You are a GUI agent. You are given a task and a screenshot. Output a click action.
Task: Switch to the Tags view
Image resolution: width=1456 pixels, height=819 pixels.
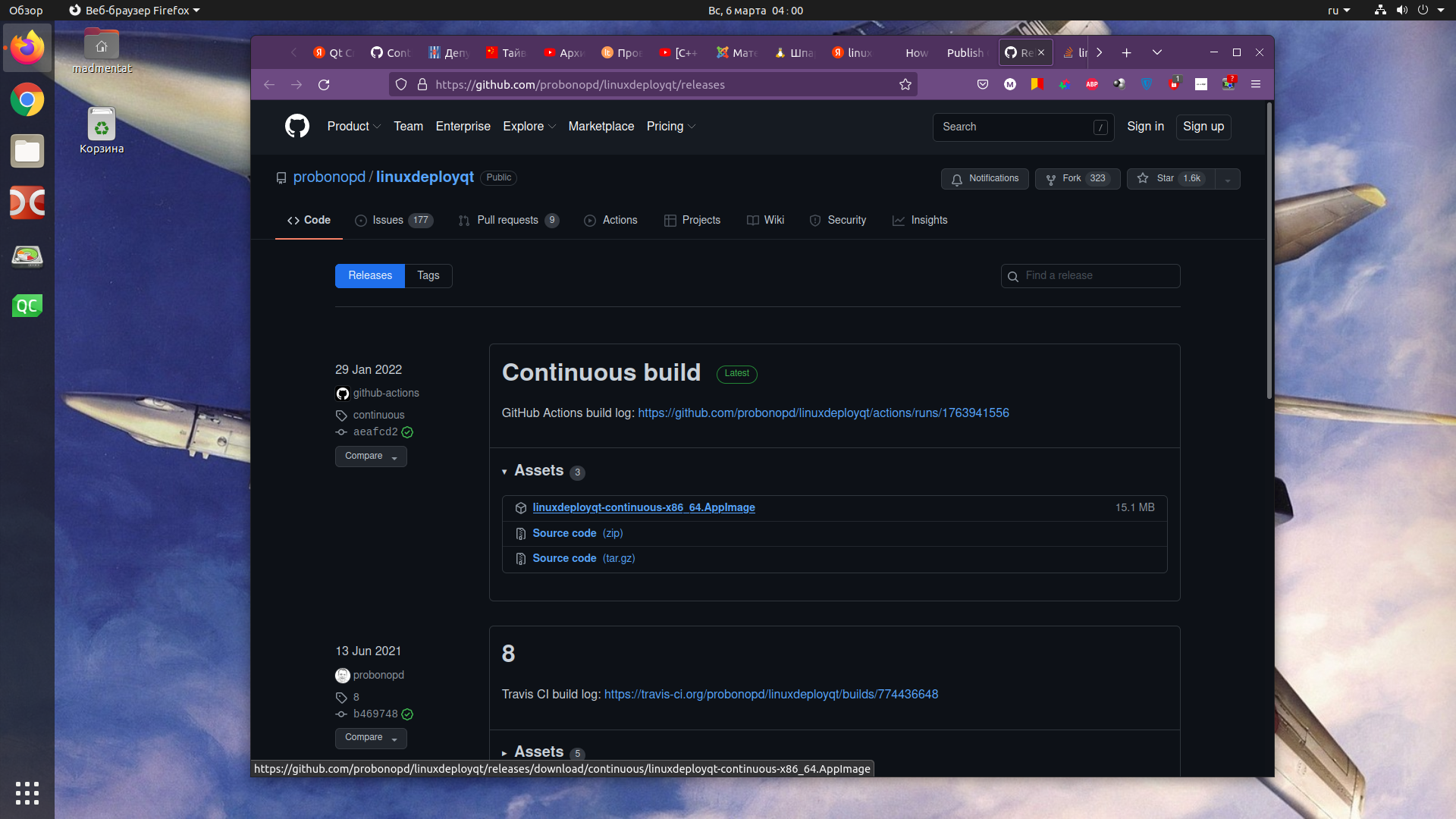(x=428, y=275)
